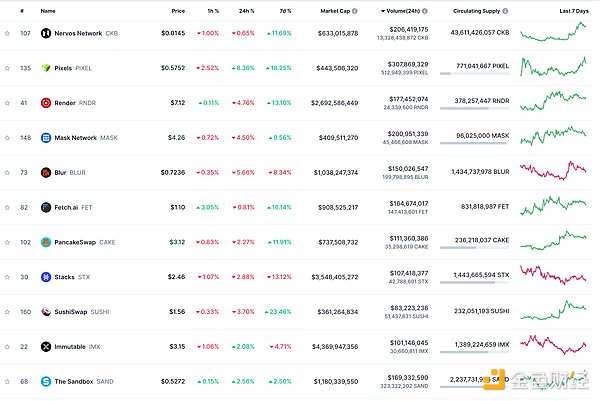Sort by the Volume(24h) column header
Image resolution: width=600 pixels, height=401 pixels.
click(407, 11)
